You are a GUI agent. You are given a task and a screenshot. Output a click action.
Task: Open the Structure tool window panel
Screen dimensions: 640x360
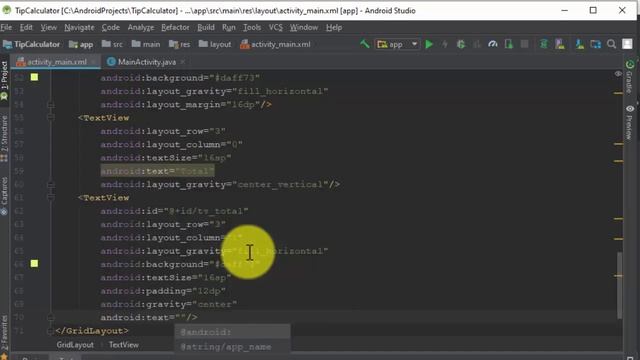point(4,139)
